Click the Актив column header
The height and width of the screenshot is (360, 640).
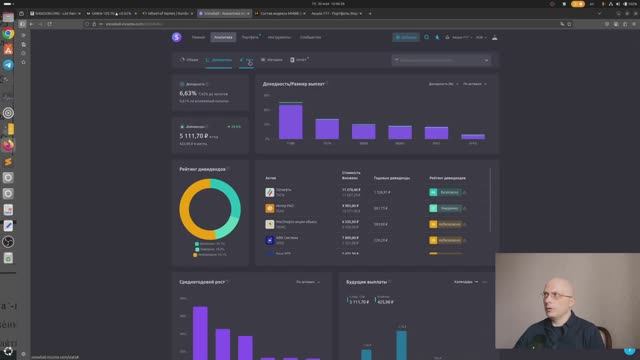pyautogui.click(x=271, y=178)
